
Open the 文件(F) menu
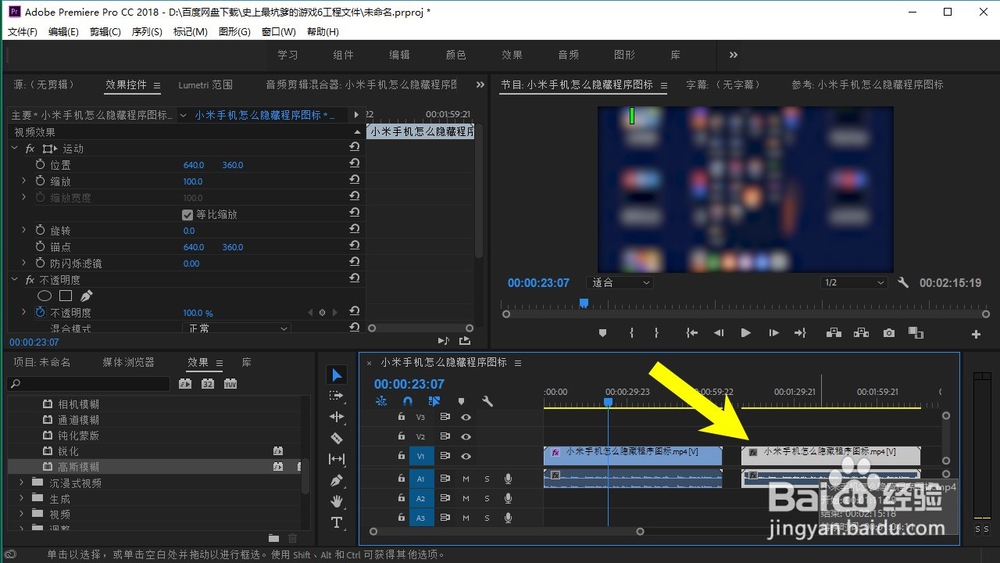coord(22,31)
